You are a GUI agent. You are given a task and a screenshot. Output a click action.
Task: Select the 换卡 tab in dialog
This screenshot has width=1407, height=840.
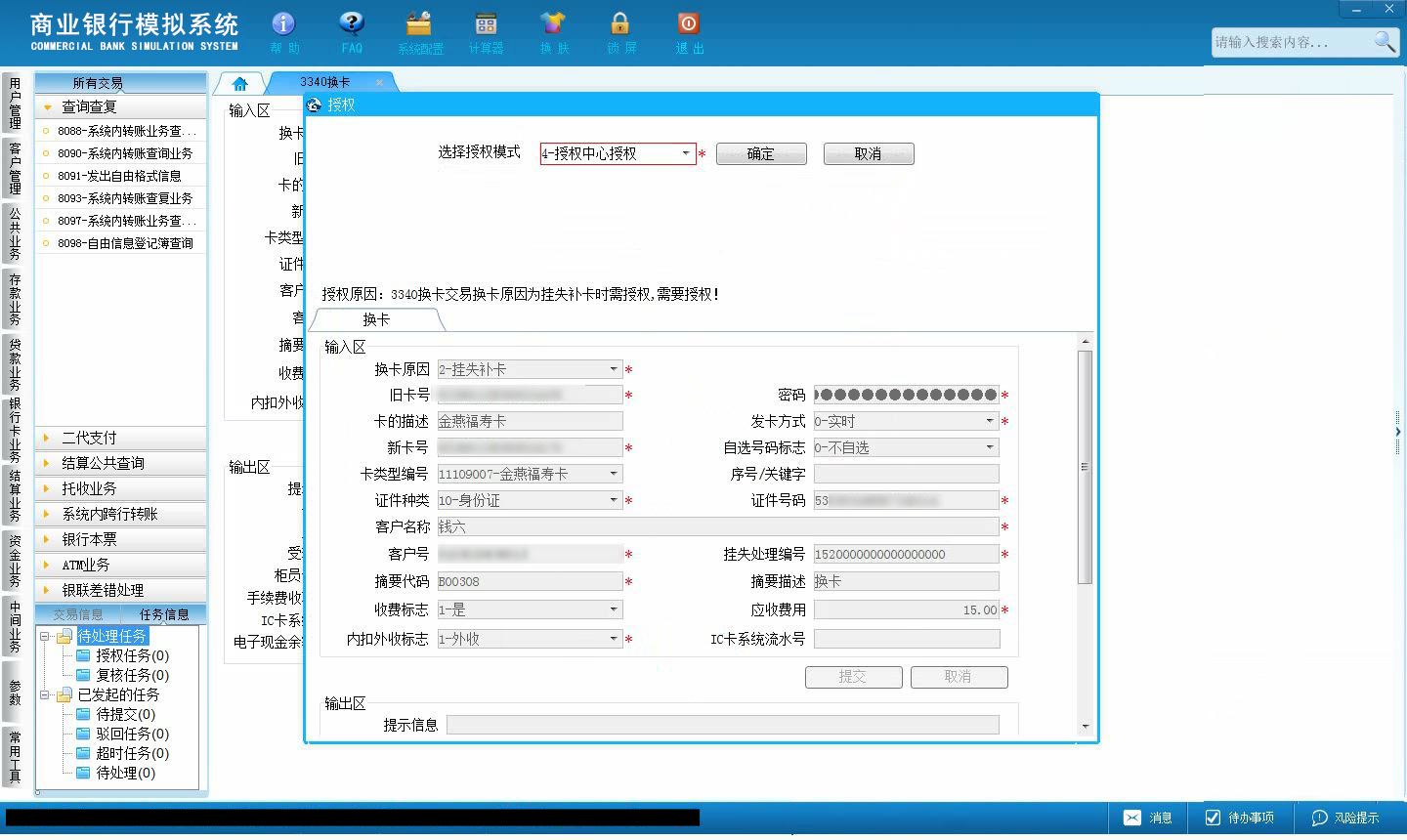[x=376, y=319]
